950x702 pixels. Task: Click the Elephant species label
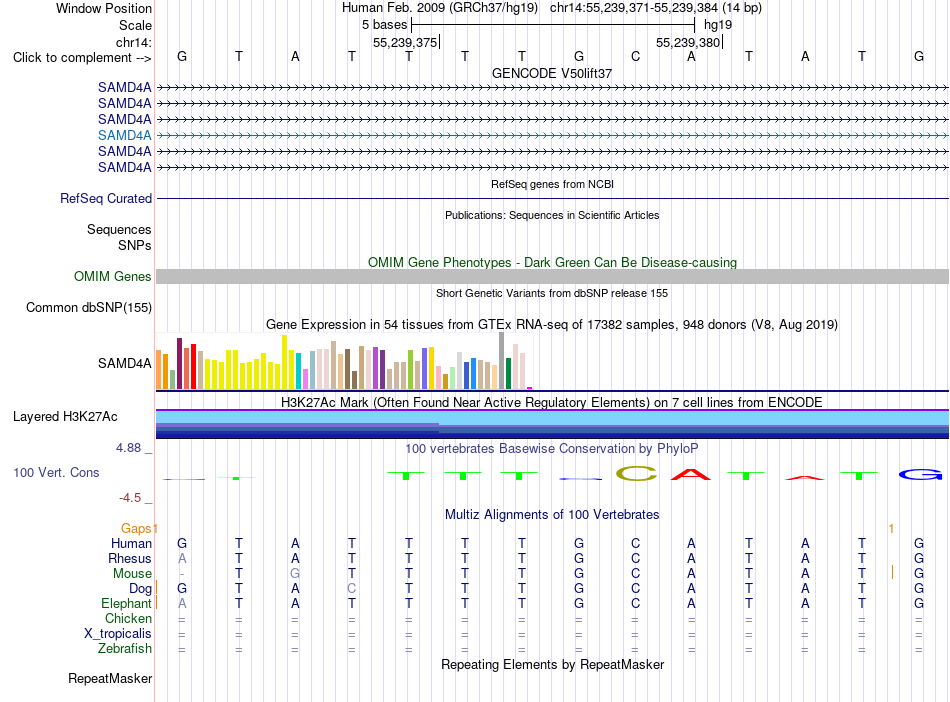[x=126, y=603]
